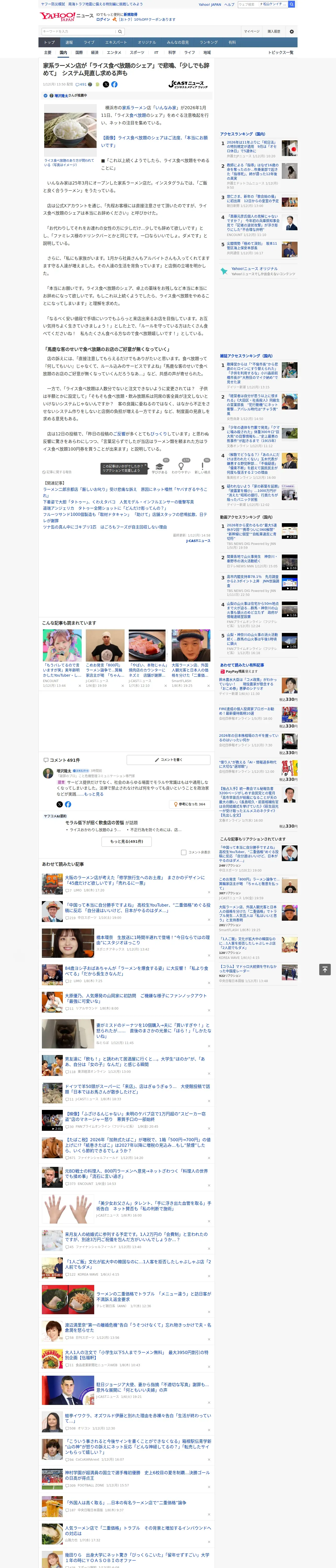
Task: Open the '国際' category sub-tab
Action: pyautogui.click(x=79, y=52)
